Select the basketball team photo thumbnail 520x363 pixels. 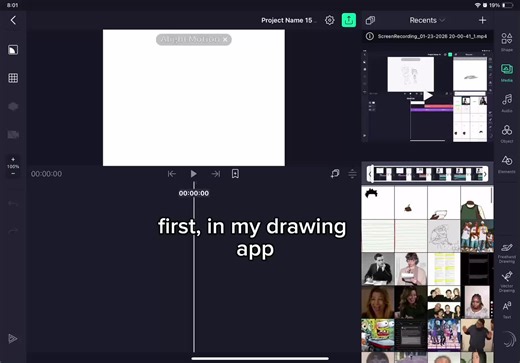click(477, 236)
